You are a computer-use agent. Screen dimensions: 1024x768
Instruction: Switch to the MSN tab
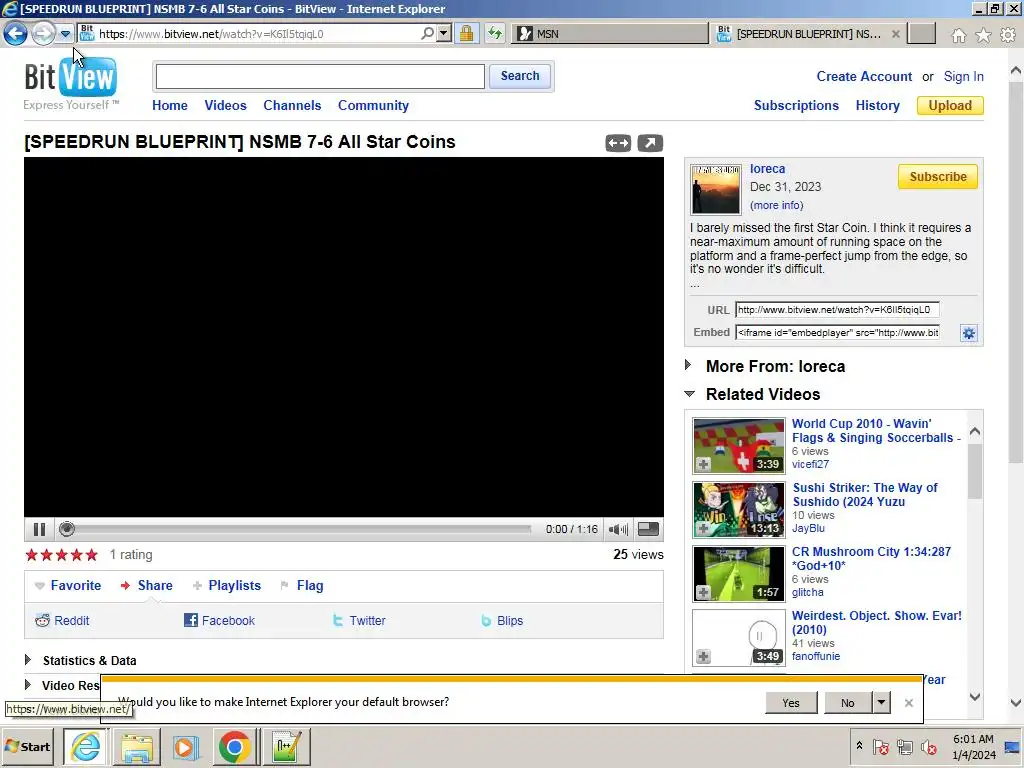tap(610, 33)
